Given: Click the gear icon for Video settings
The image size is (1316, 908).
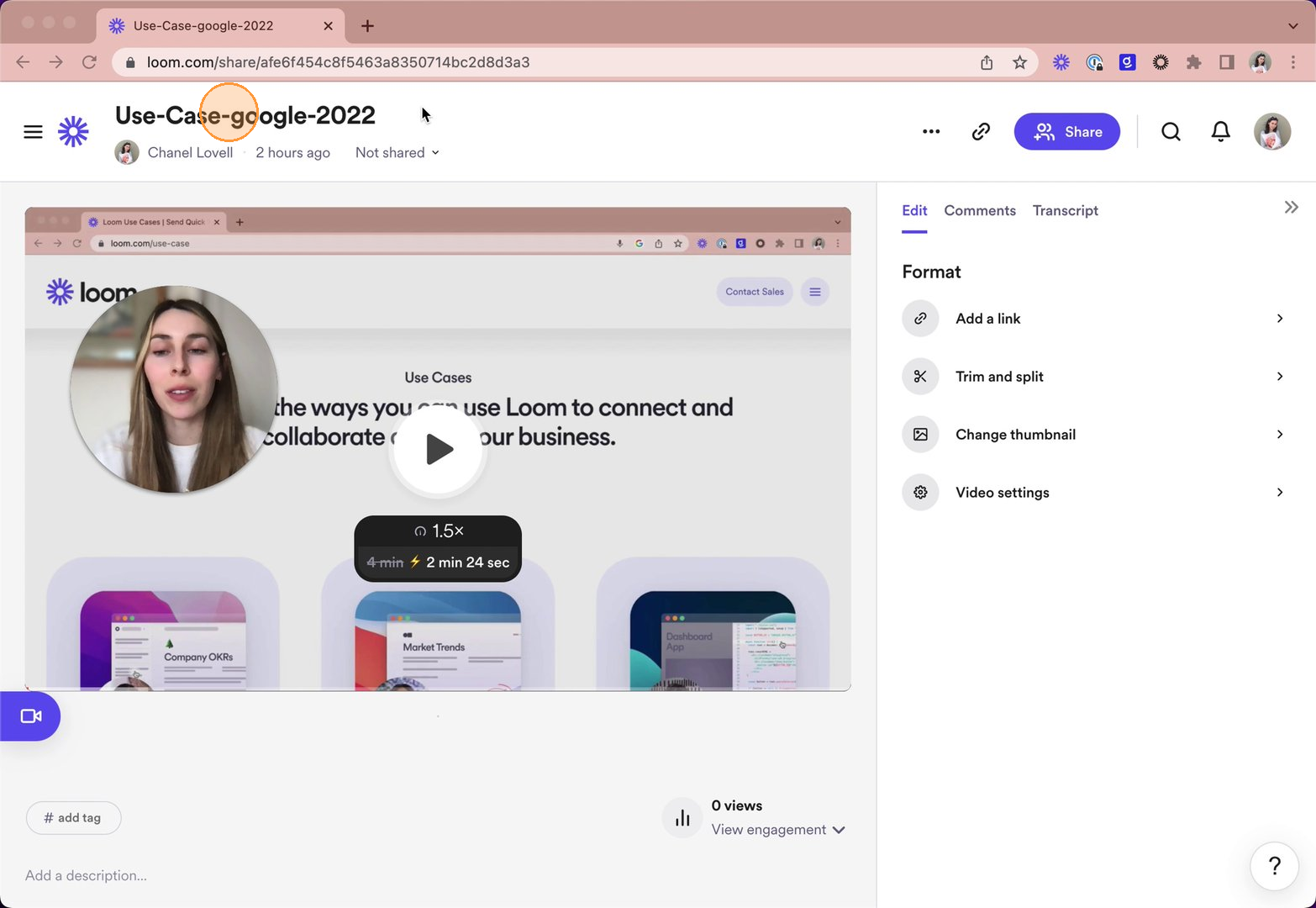Looking at the screenshot, I should (920, 493).
